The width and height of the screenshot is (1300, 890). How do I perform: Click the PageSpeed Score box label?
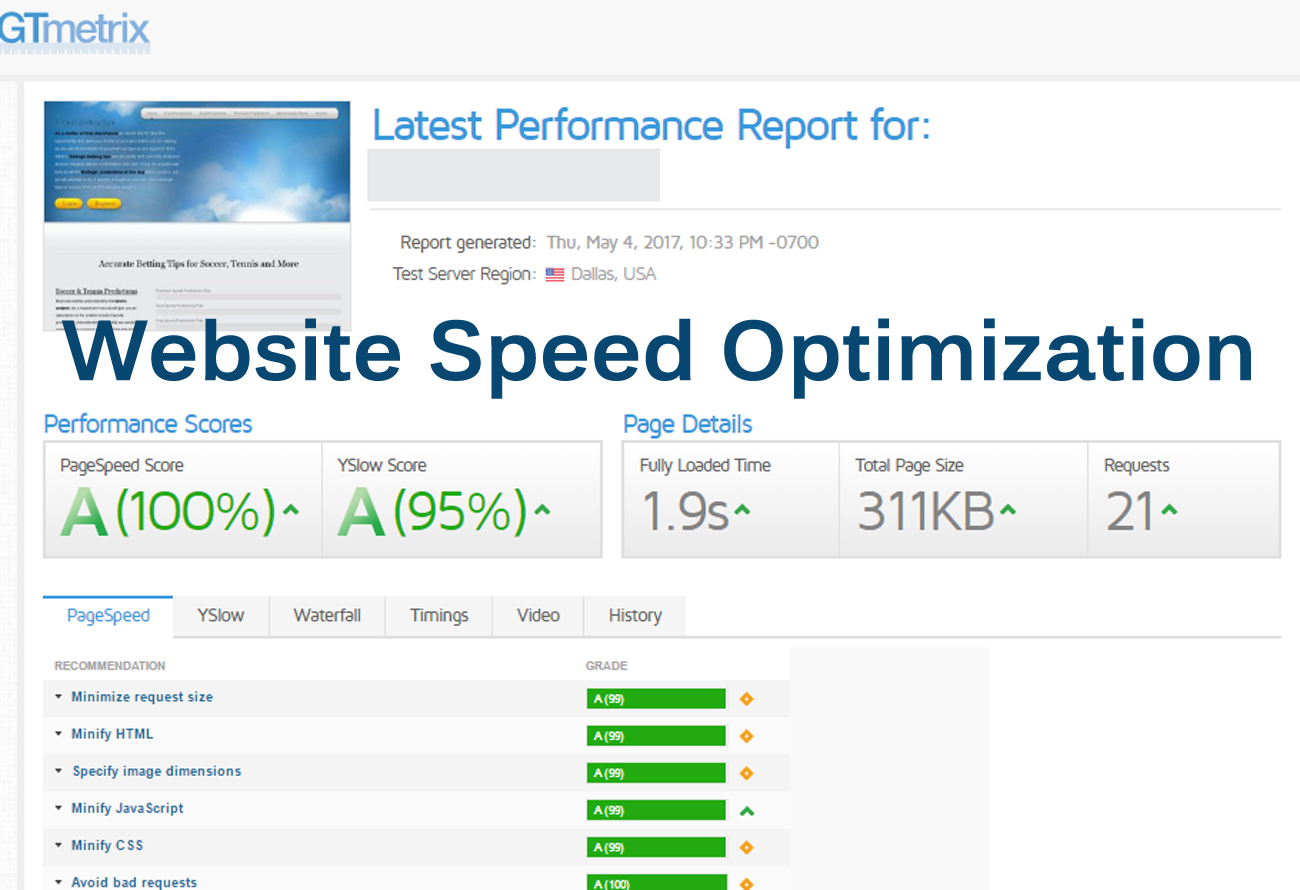point(122,466)
